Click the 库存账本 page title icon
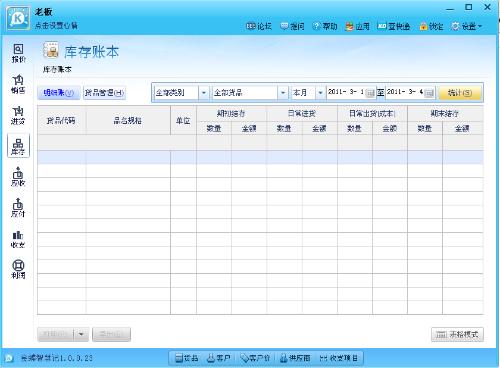 [51, 50]
